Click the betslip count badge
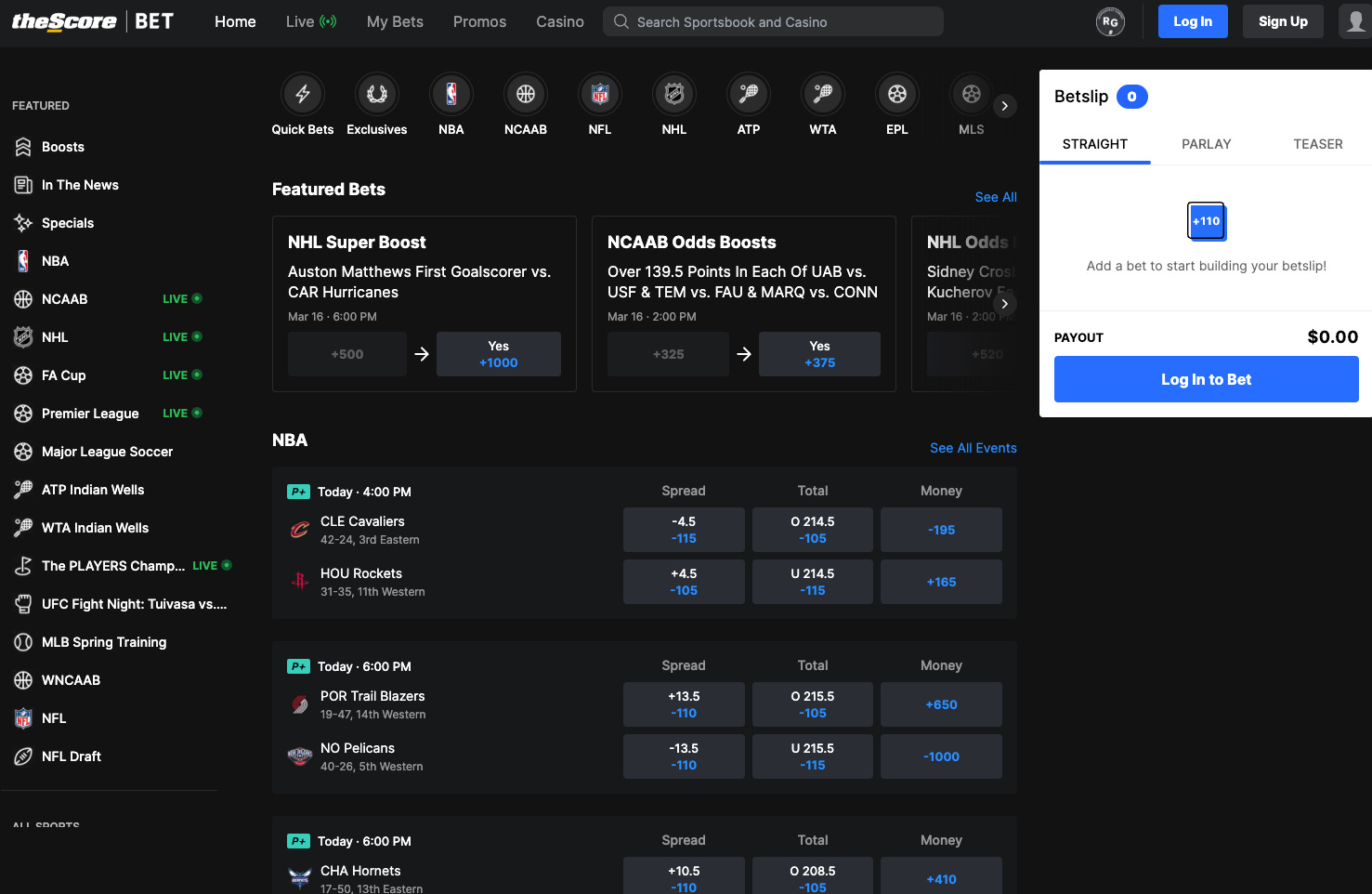1372x894 pixels. point(1131,97)
